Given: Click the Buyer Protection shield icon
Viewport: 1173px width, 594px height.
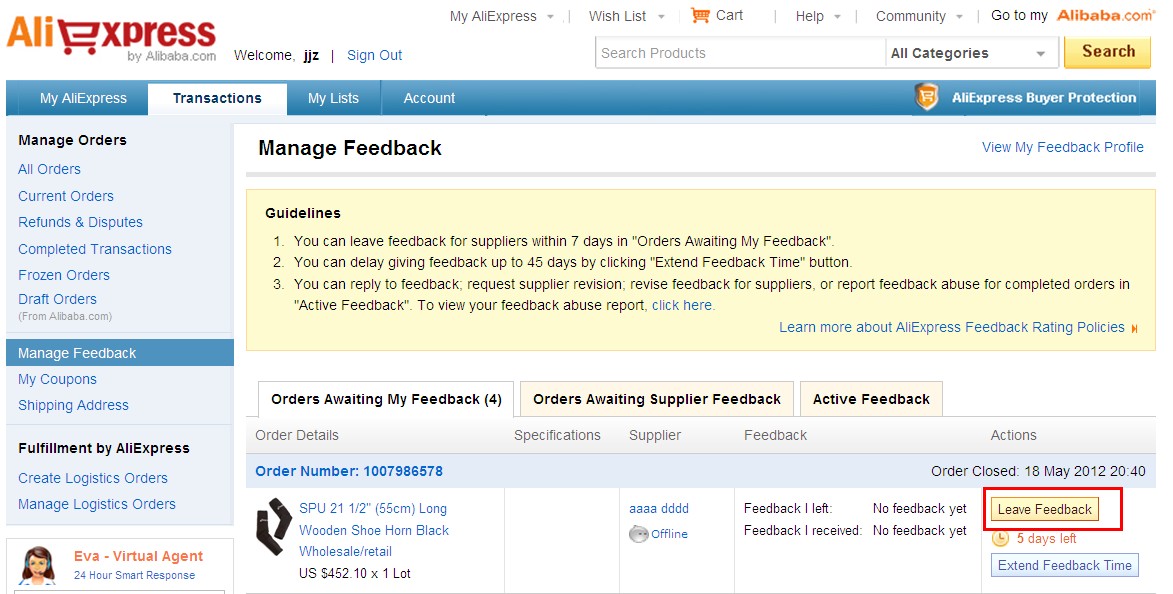Looking at the screenshot, I should click(927, 97).
